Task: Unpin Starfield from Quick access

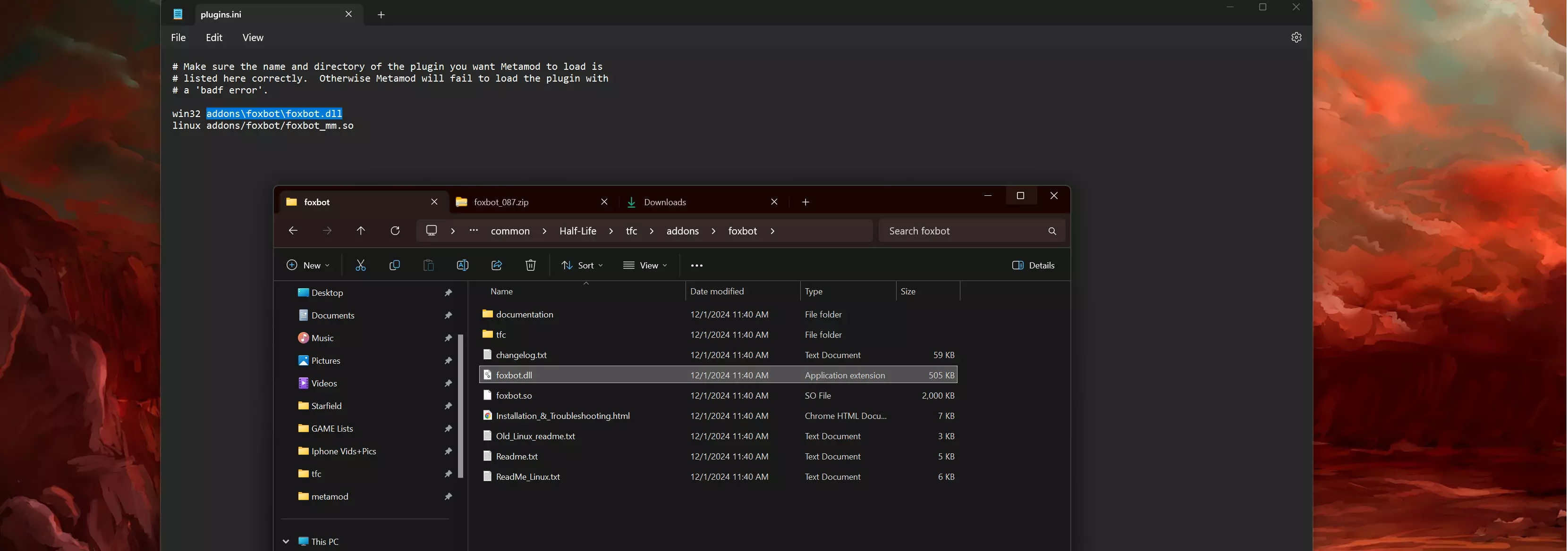Action: pyautogui.click(x=448, y=406)
